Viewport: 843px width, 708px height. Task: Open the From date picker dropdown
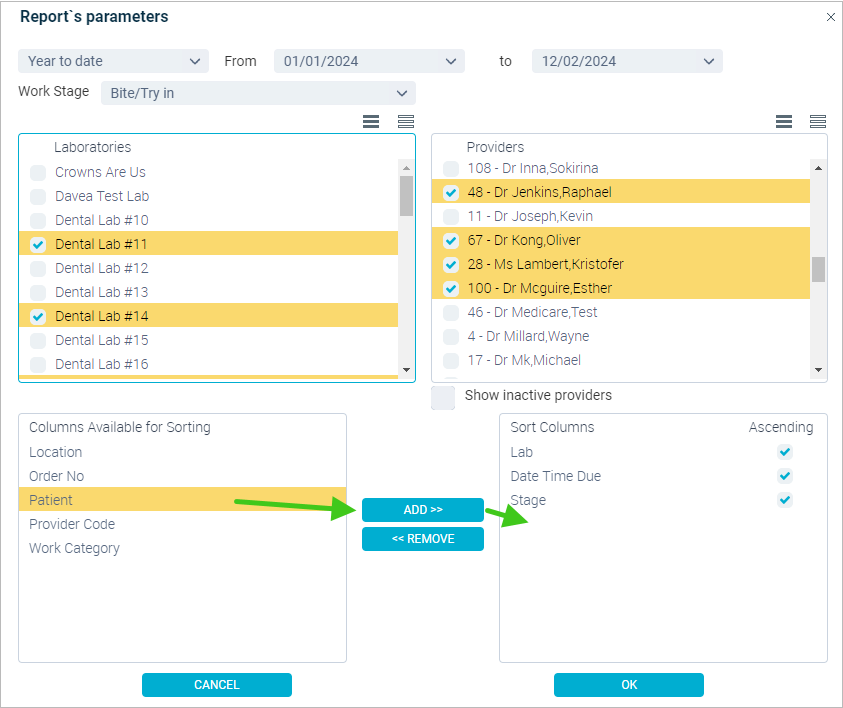(x=369, y=61)
